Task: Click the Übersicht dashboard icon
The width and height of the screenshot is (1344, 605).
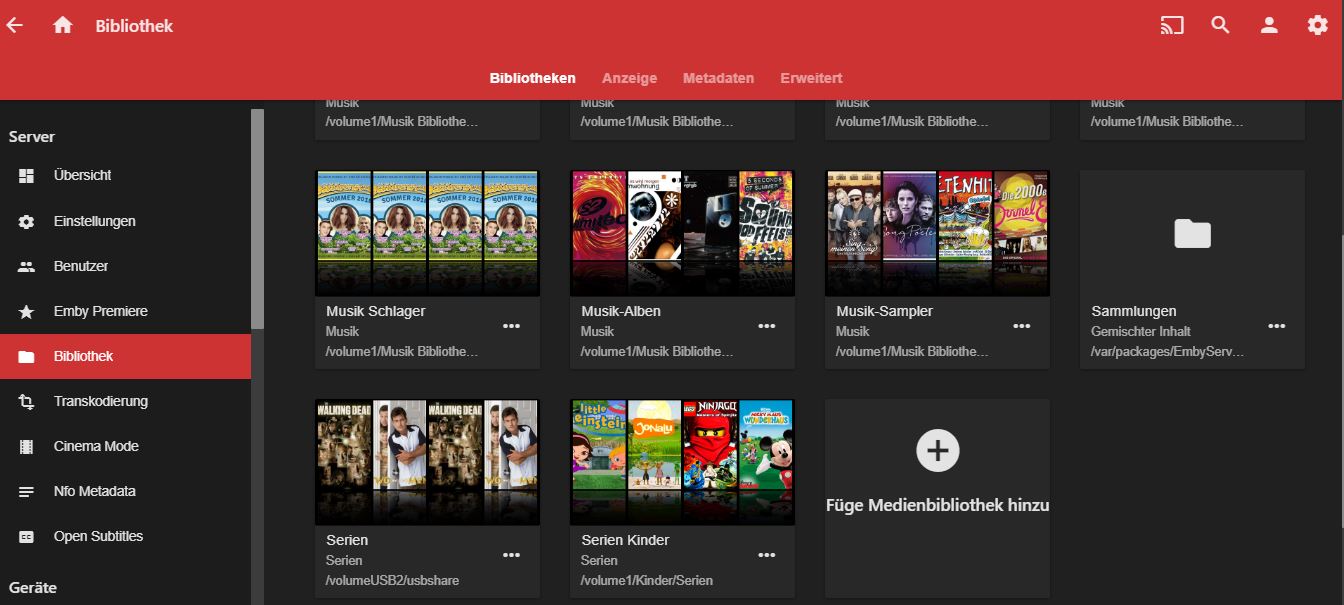Action: 27,176
